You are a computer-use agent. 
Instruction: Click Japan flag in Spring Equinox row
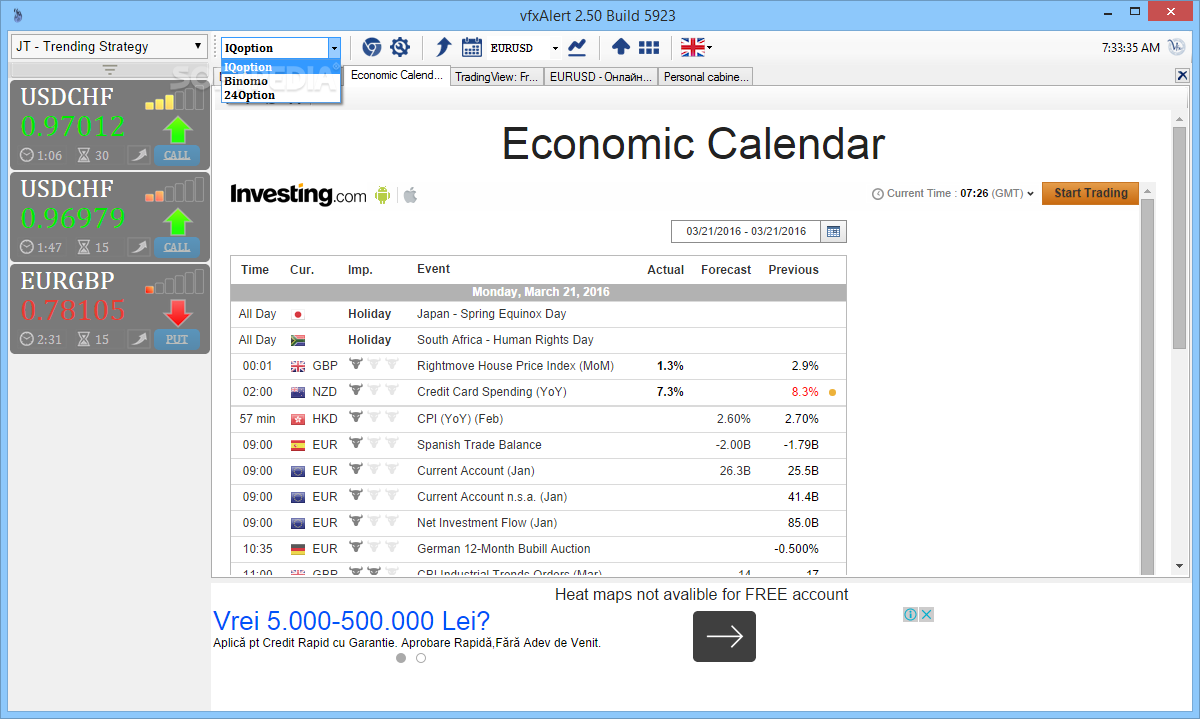pos(297,314)
